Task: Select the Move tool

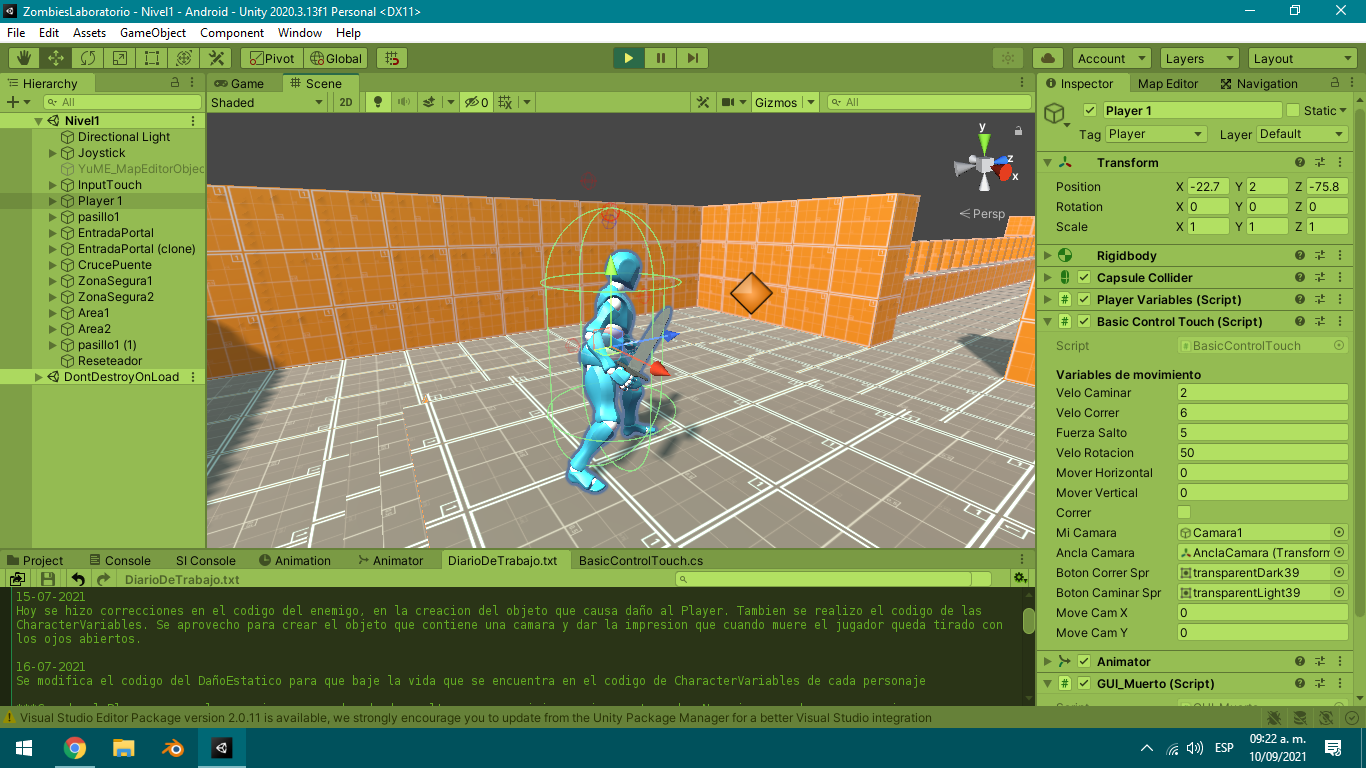Action: tap(56, 58)
